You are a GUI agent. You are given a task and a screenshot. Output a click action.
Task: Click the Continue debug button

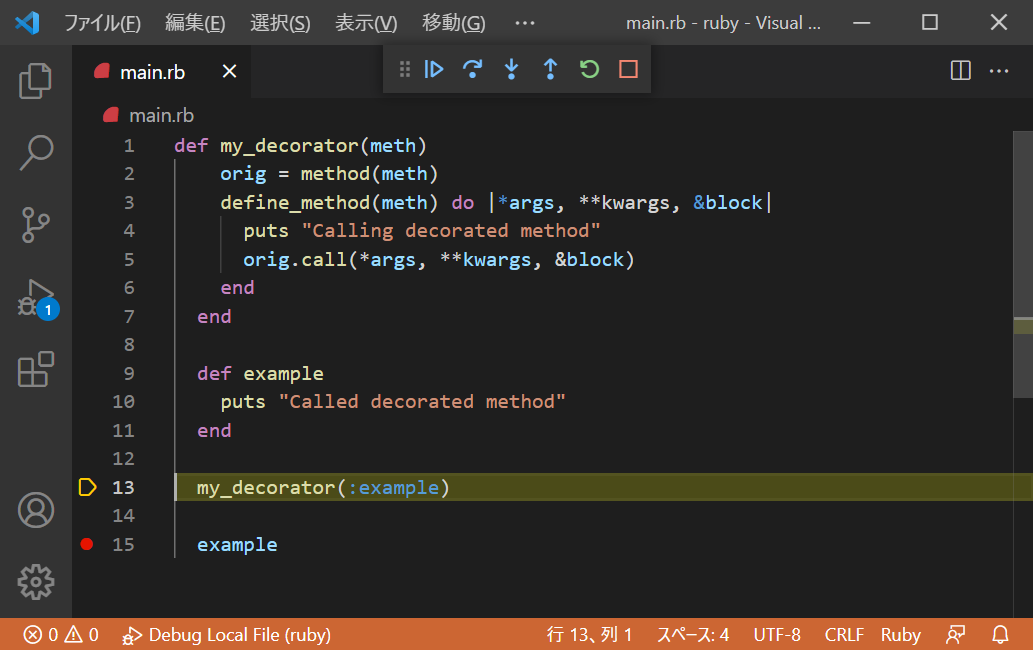pyautogui.click(x=433, y=69)
